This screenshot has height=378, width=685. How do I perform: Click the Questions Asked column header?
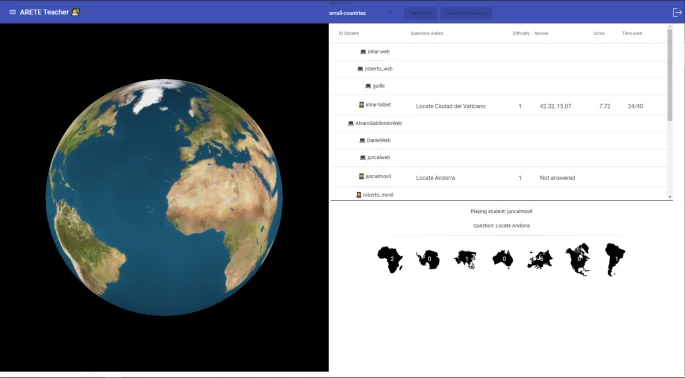click(426, 33)
